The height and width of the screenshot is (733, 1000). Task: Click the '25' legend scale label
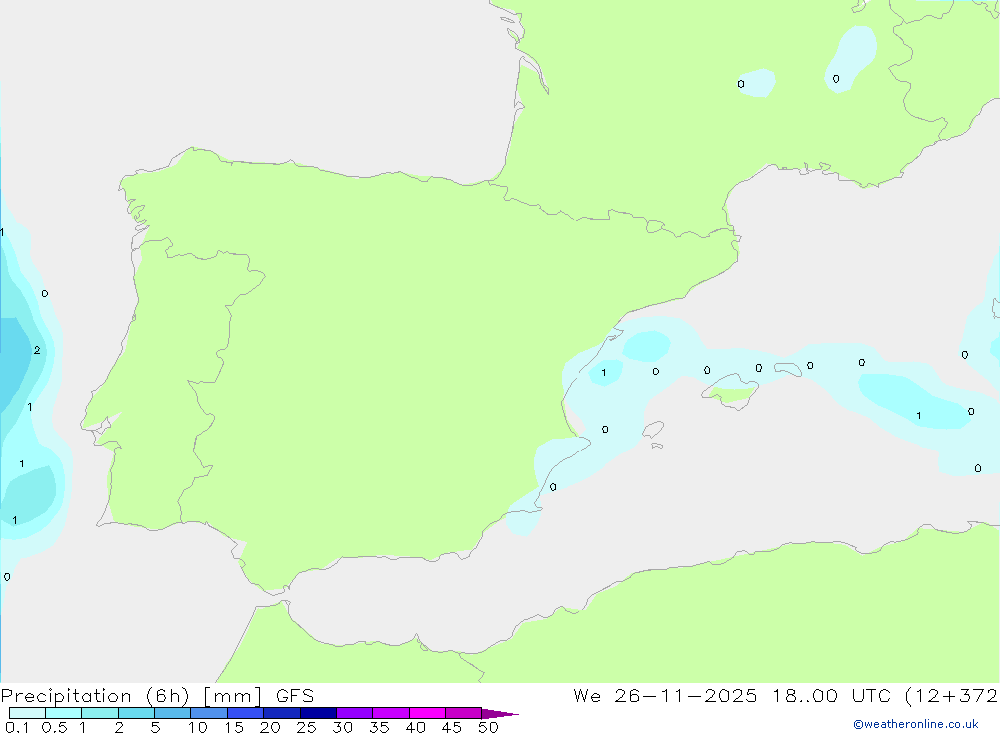coord(306,727)
